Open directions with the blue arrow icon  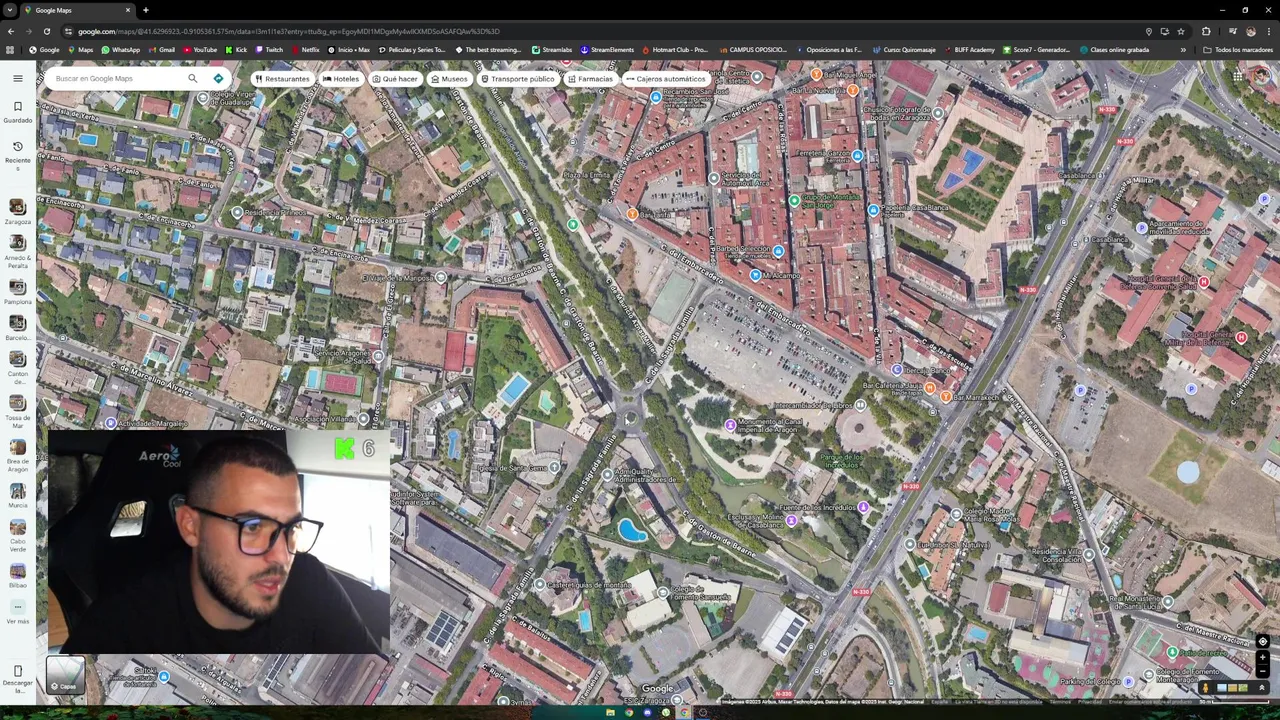pyautogui.click(x=218, y=78)
